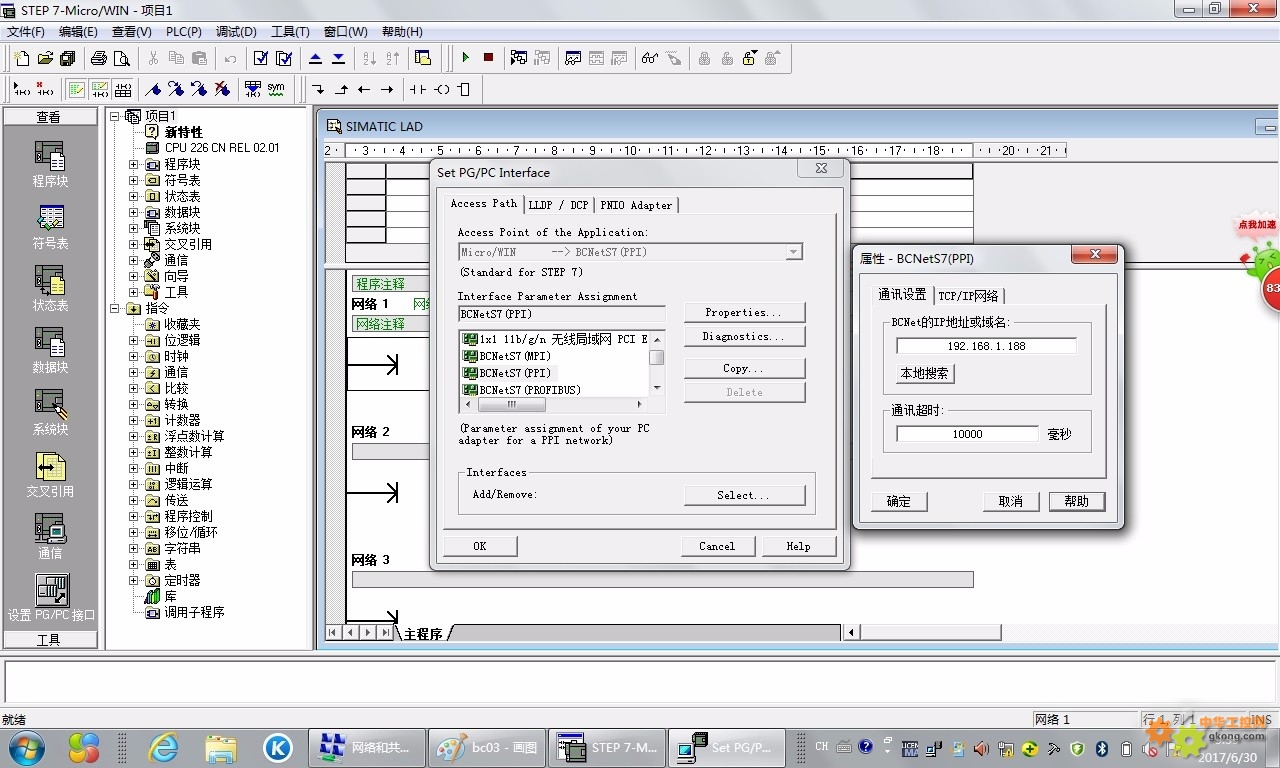The image size is (1280, 768).
Task: Open Internet Explorer from the taskbar
Action: pyautogui.click(x=163, y=747)
